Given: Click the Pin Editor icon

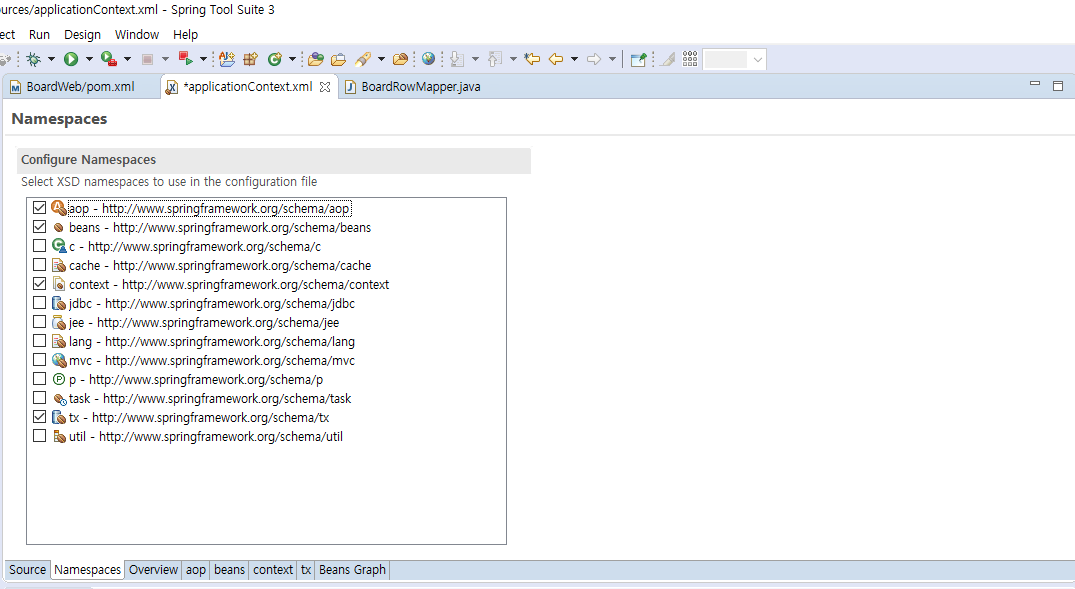Looking at the screenshot, I should 638,60.
